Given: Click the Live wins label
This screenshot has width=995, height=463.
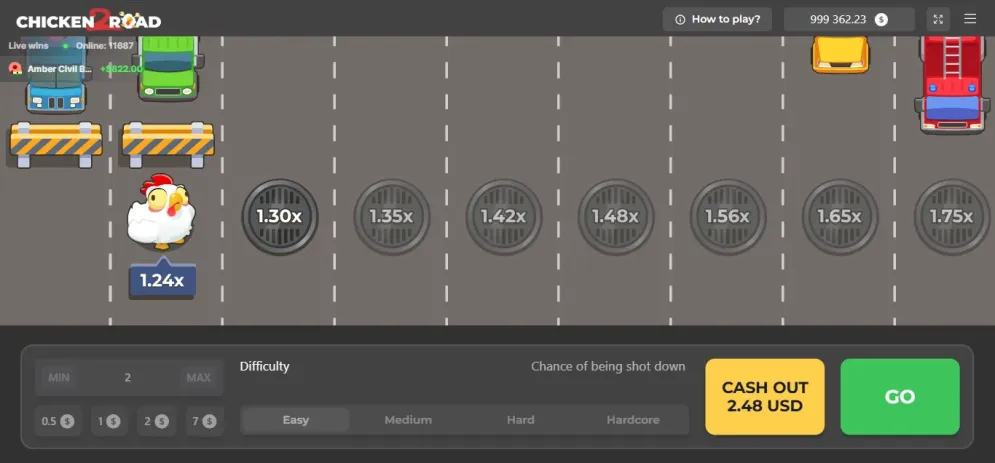Looking at the screenshot, I should pos(29,46).
